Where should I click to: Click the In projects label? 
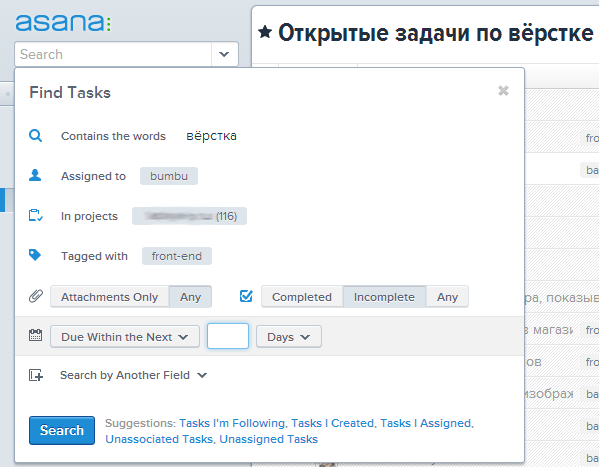[89, 216]
